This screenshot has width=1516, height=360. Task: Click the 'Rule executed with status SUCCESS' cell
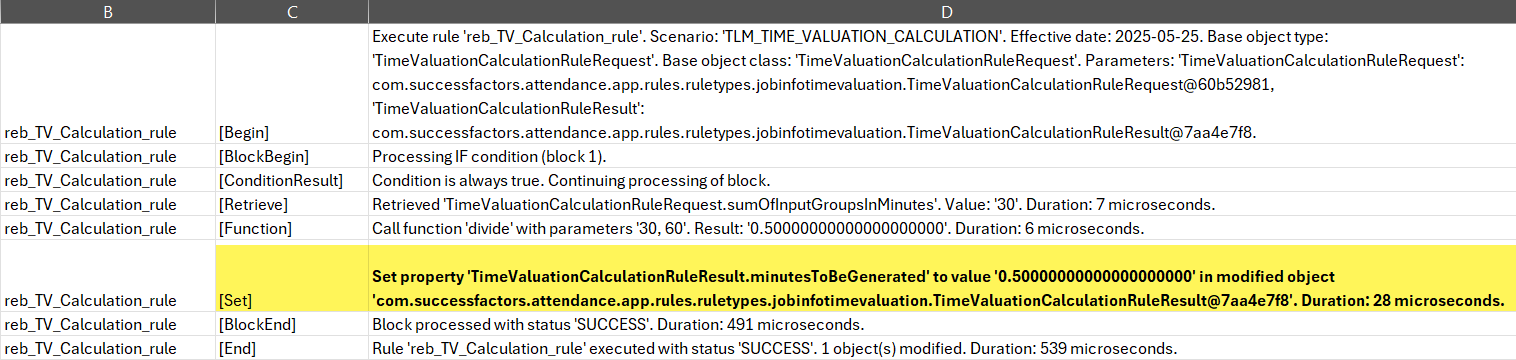[941, 348]
